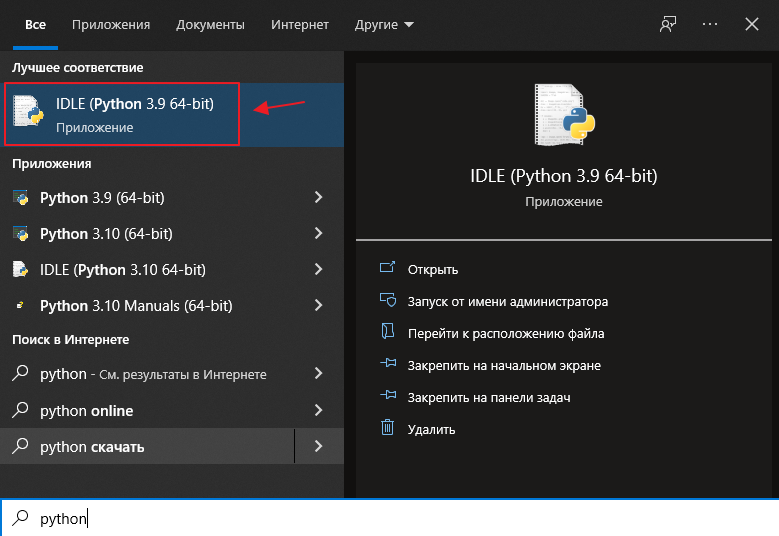This screenshot has height=536, width=779.
Task: Switch to the Документы tab
Action: 210,24
